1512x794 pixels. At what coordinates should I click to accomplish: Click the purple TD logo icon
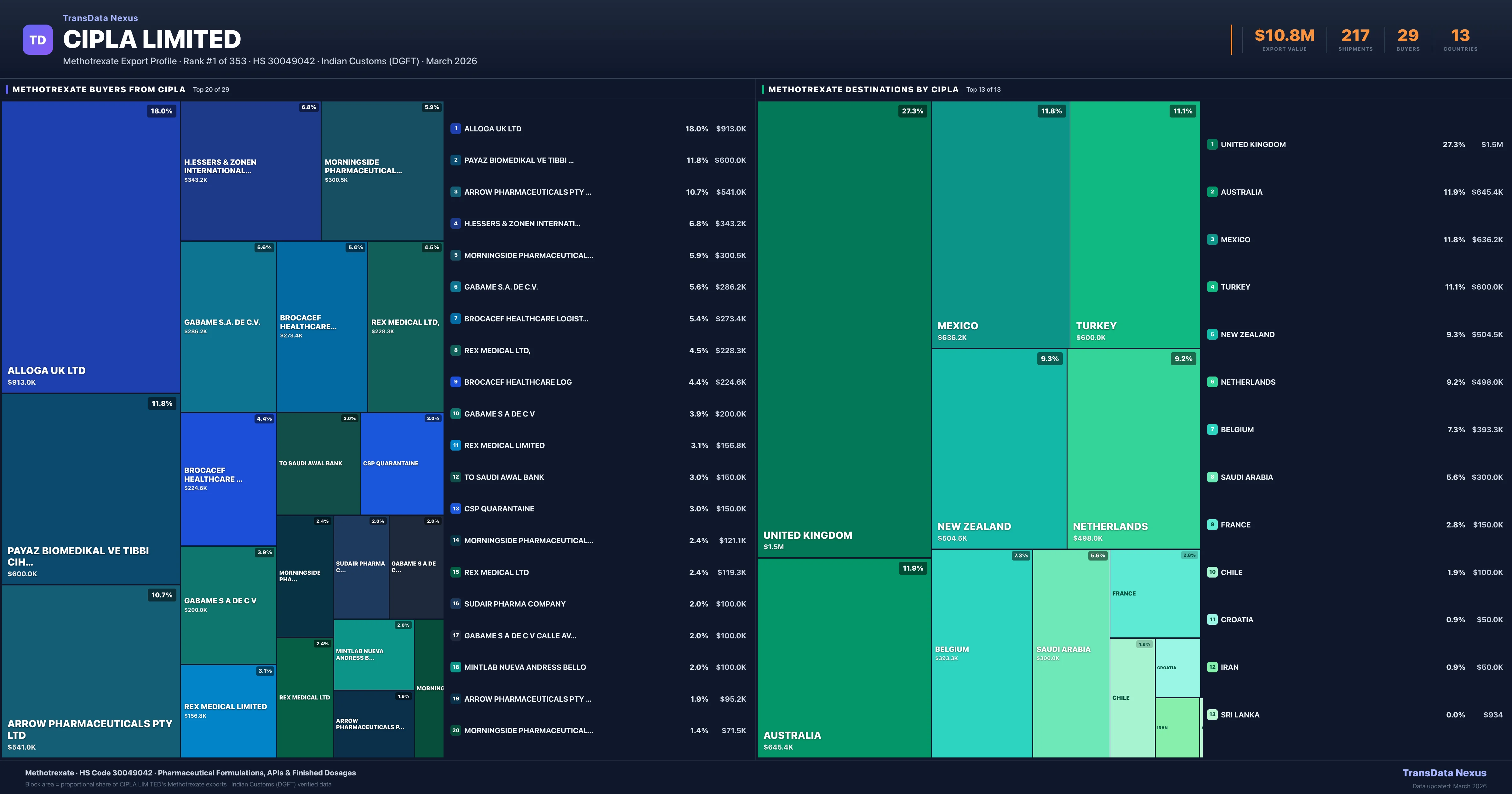tap(37, 40)
